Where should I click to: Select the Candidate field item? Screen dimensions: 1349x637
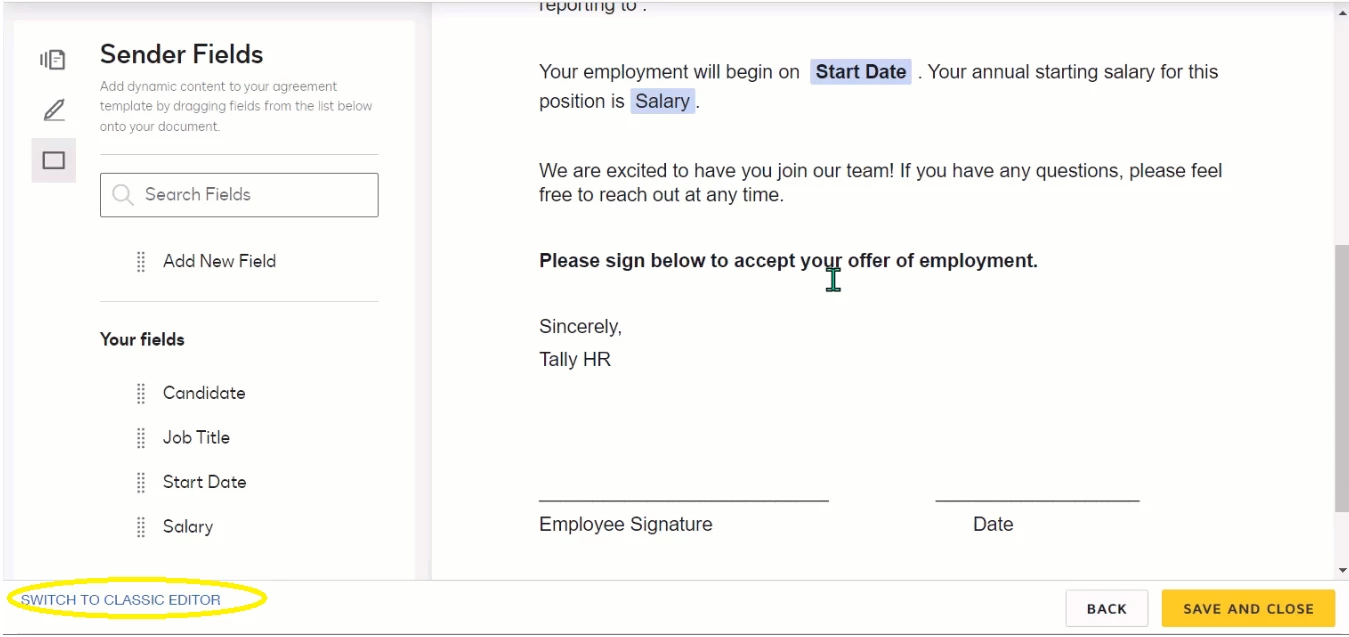(x=204, y=393)
